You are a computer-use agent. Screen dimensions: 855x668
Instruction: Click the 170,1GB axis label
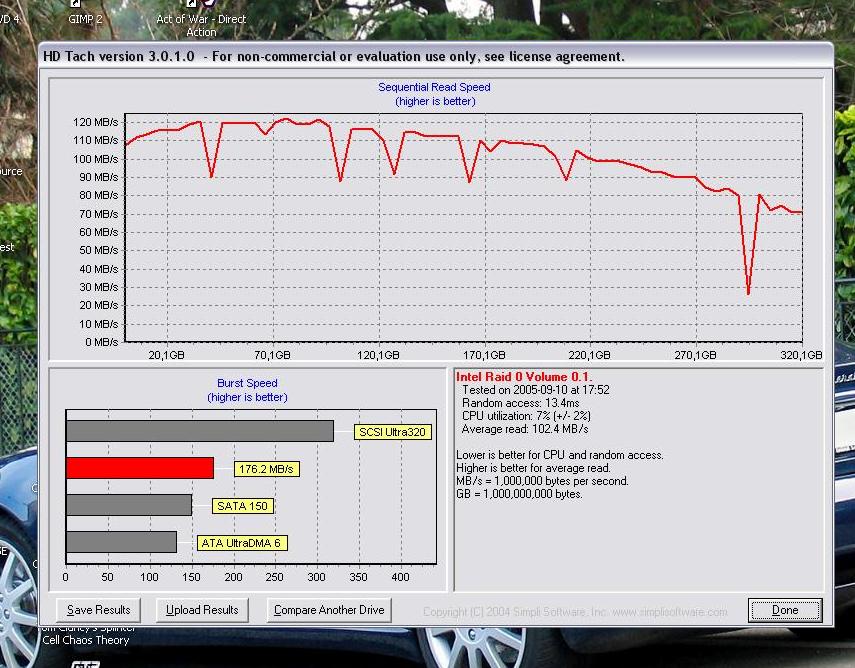coord(484,355)
